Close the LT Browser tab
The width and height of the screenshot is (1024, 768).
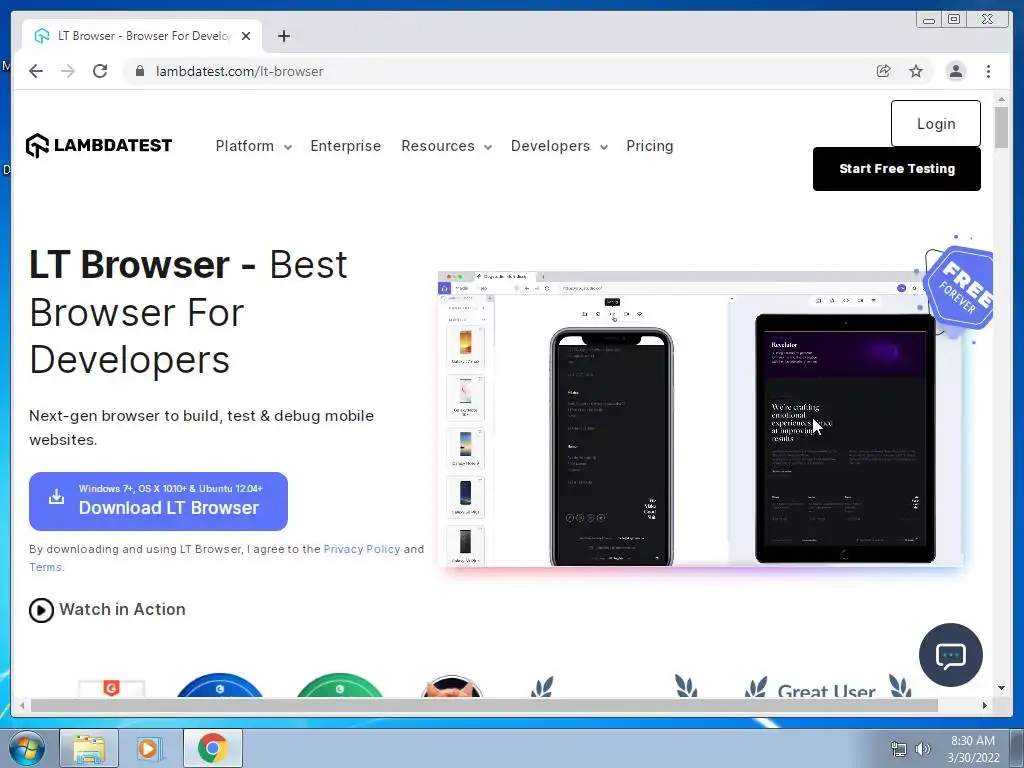(246, 36)
